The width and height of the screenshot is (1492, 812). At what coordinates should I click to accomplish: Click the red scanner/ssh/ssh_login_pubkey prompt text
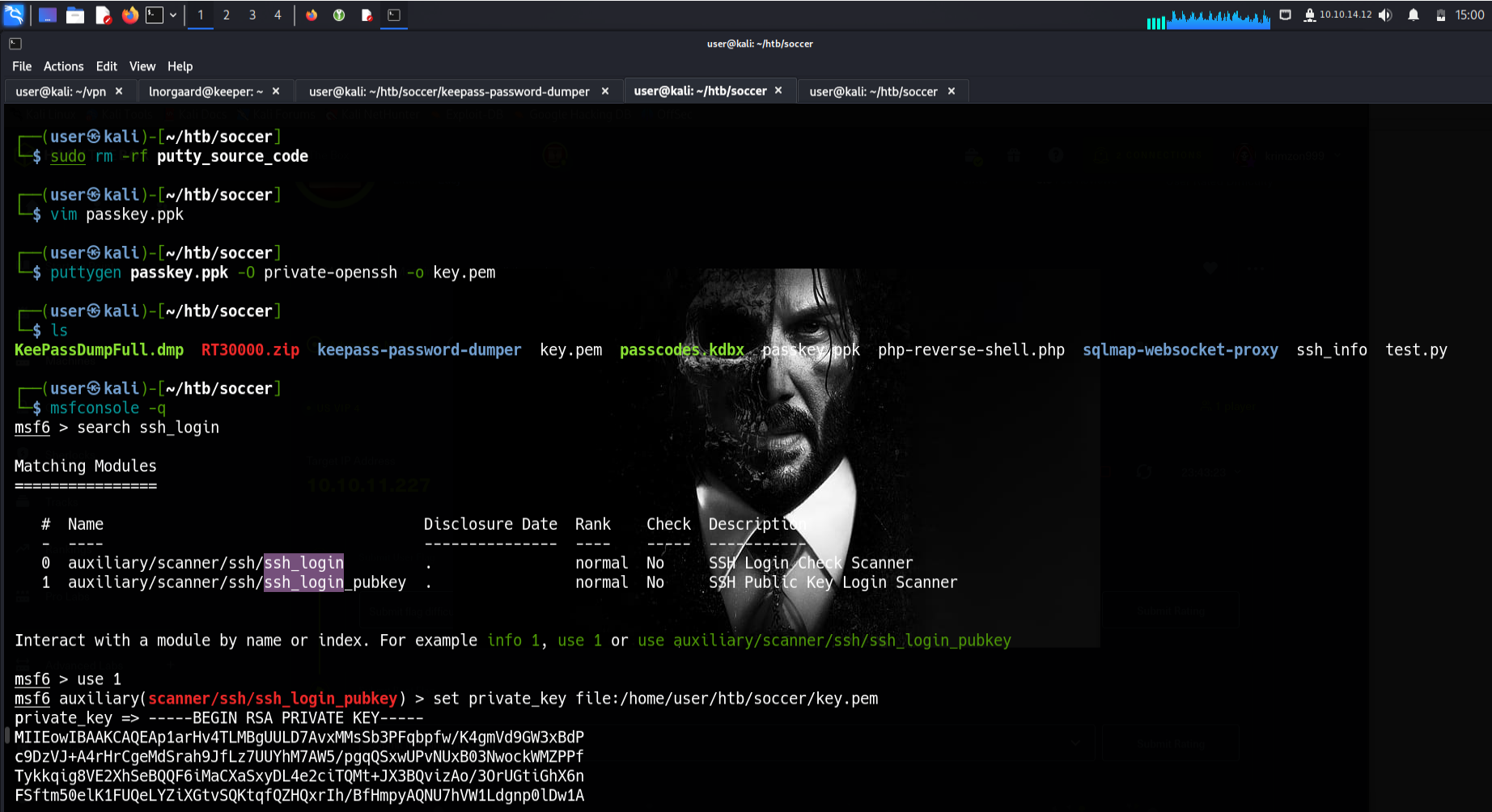(273, 699)
